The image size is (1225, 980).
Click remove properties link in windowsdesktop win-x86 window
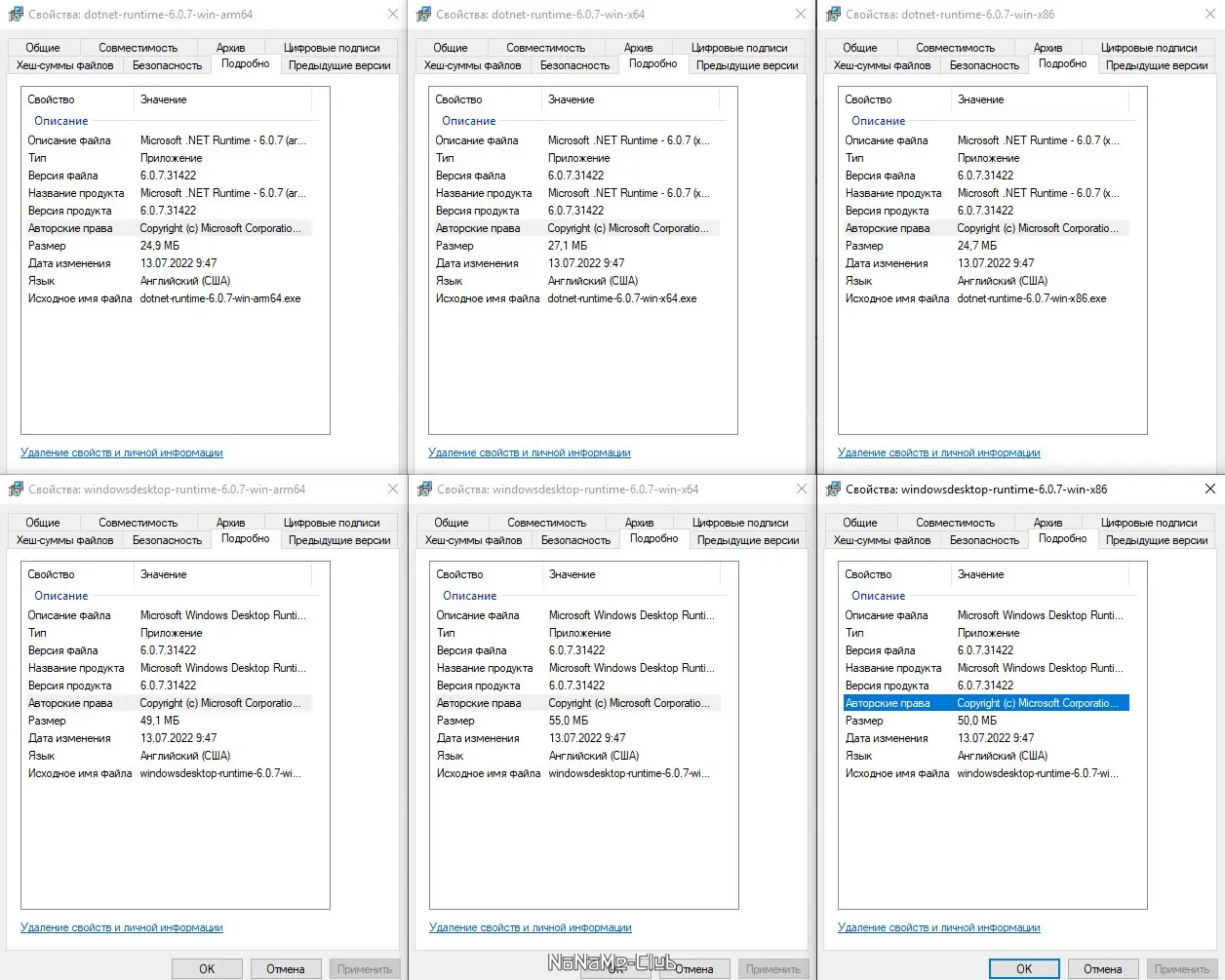939,927
